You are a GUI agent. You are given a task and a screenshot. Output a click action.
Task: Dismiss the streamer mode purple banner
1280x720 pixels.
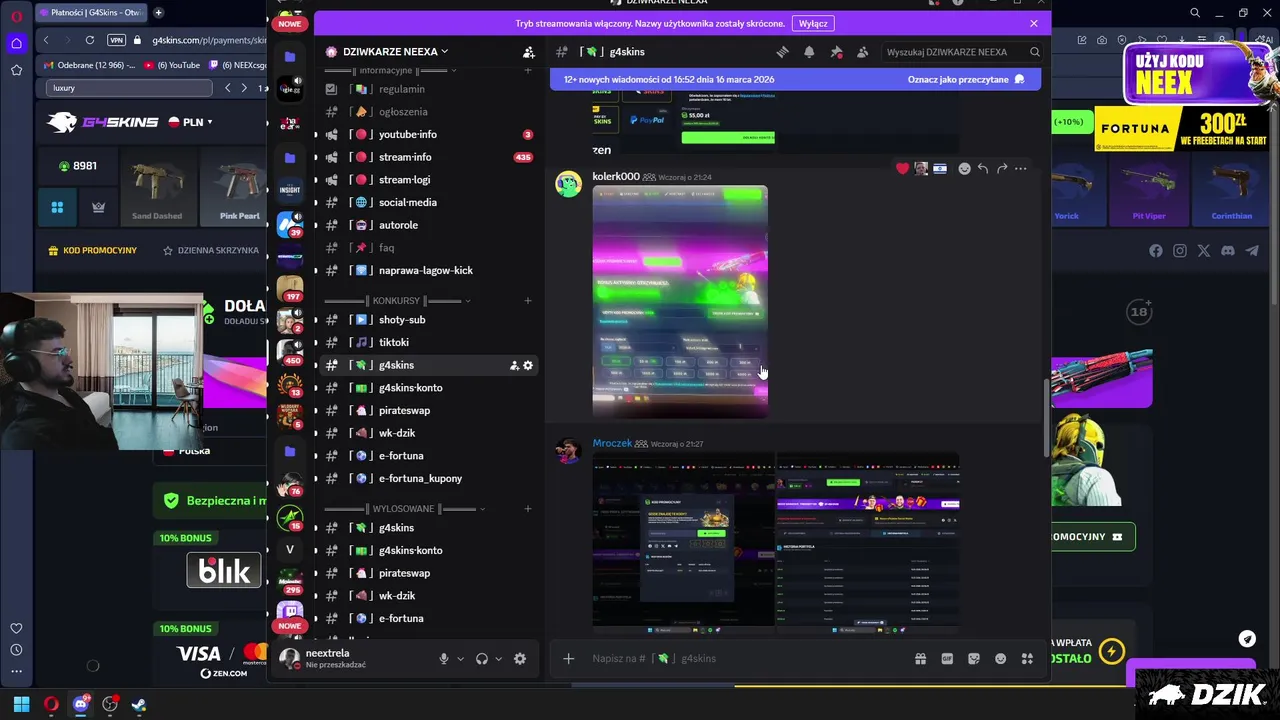pyautogui.click(x=1034, y=23)
